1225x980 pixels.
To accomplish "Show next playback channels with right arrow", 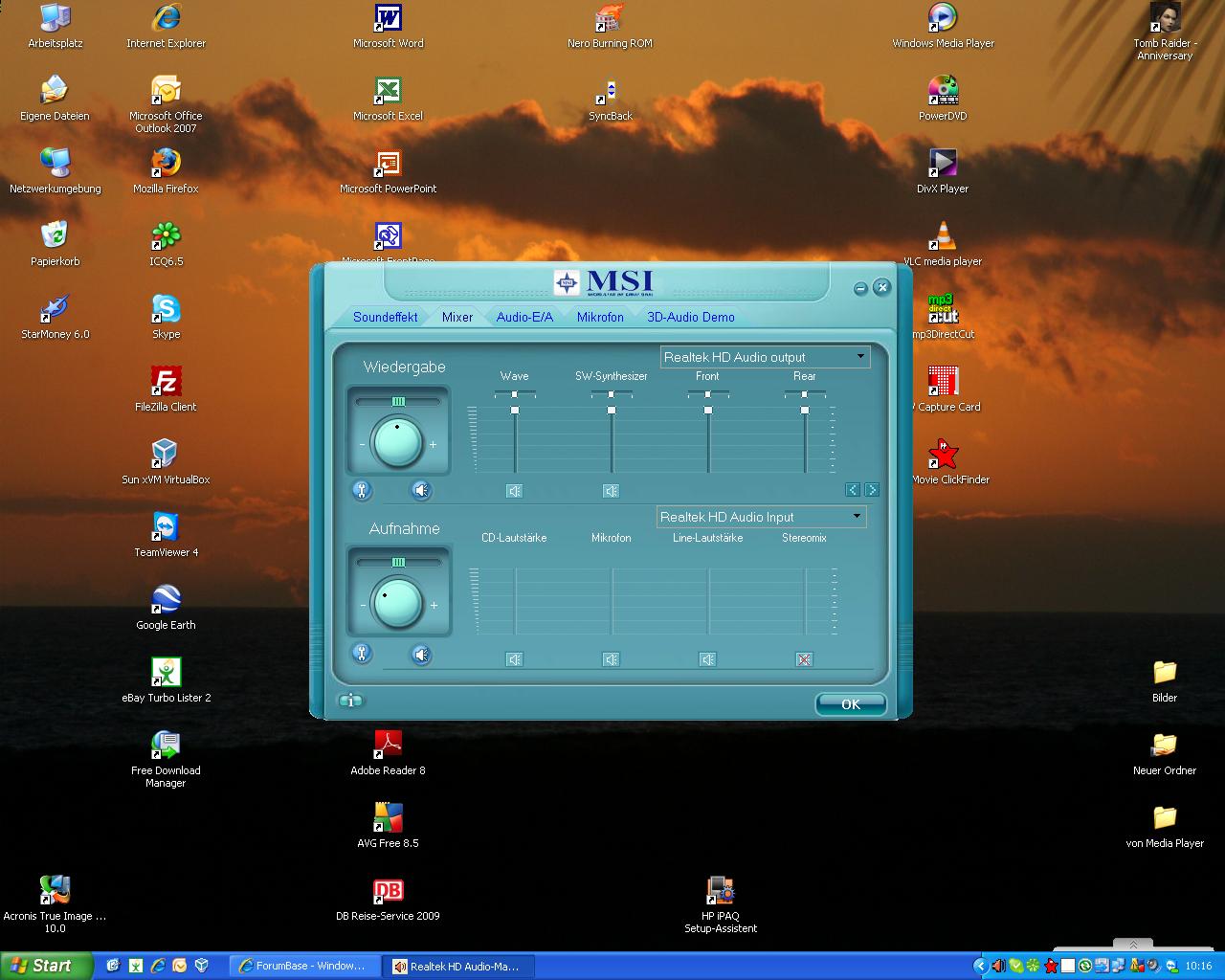I will pos(872,490).
